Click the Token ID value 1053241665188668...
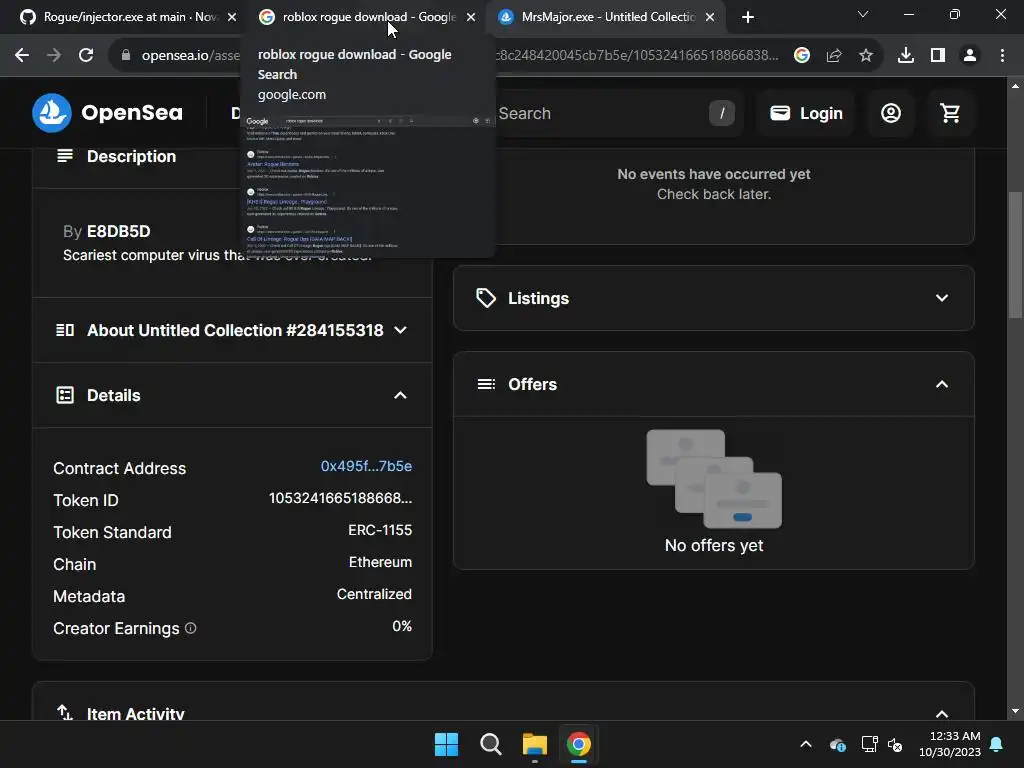The image size is (1024, 768). tap(340, 498)
